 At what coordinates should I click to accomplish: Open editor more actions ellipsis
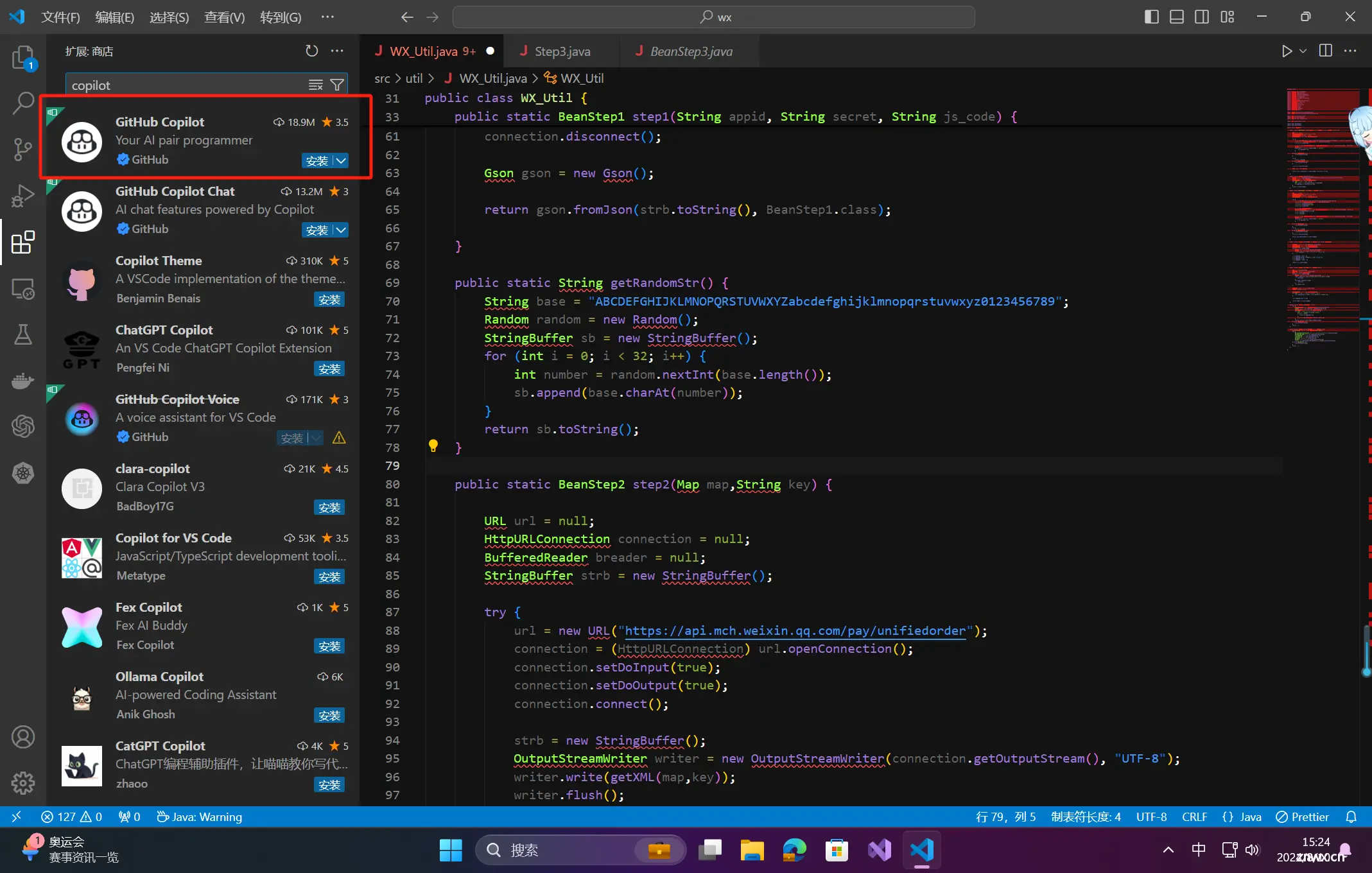tap(1350, 51)
